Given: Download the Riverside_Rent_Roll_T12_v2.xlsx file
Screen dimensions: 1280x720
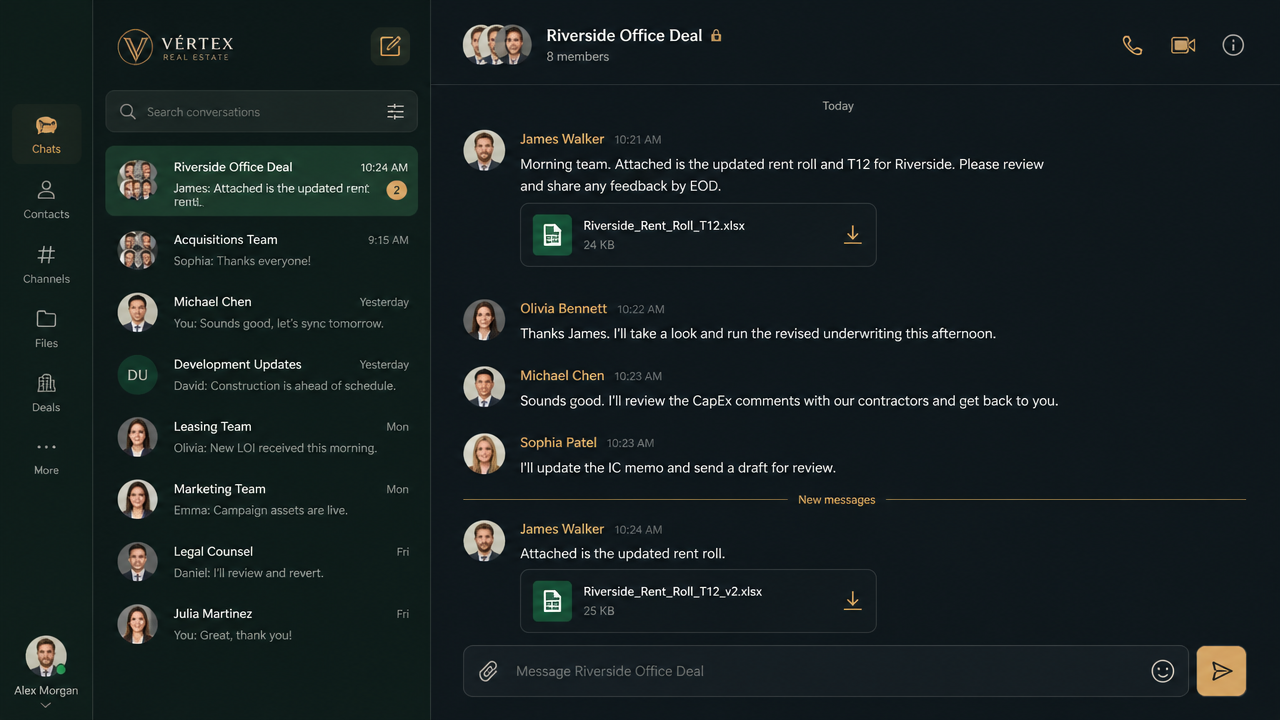Looking at the screenshot, I should tap(852, 600).
